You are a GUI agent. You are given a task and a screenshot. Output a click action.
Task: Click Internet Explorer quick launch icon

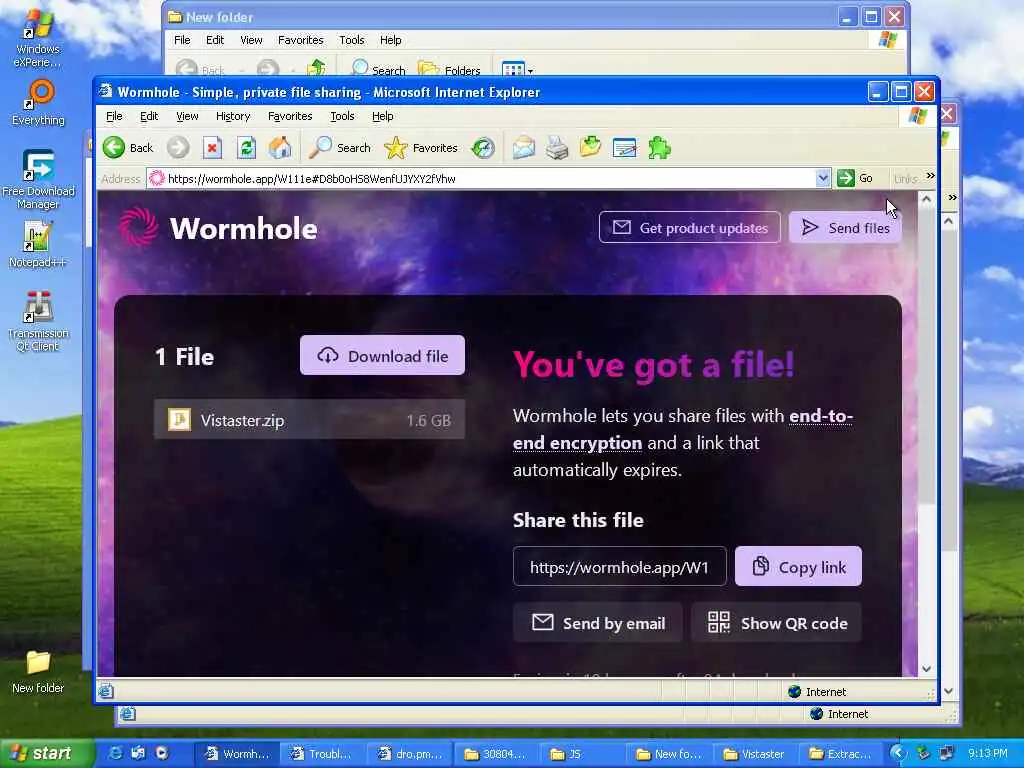[x=116, y=753]
